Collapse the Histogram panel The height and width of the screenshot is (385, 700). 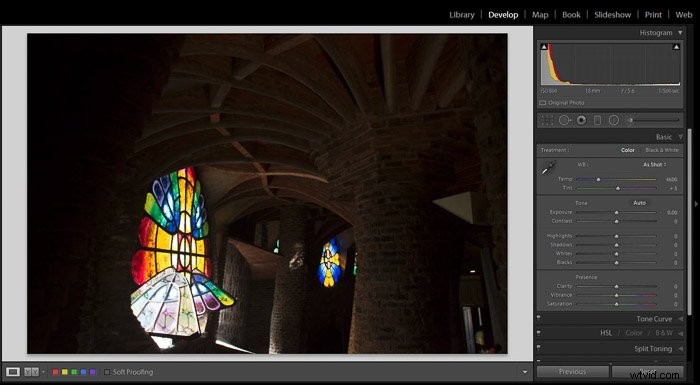tap(680, 33)
